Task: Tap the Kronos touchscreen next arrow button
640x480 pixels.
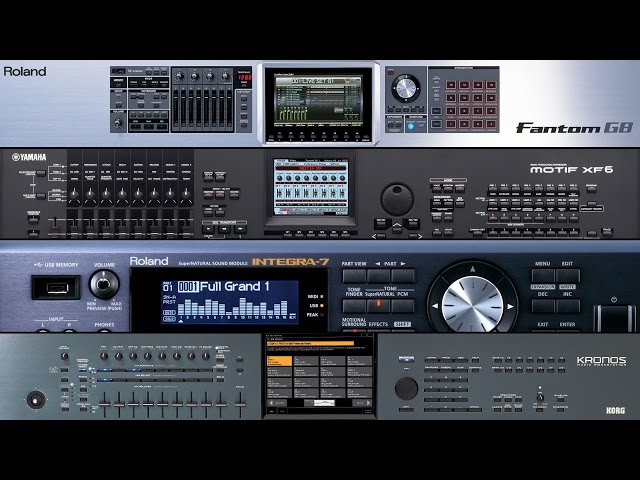Action: click(x=362, y=403)
